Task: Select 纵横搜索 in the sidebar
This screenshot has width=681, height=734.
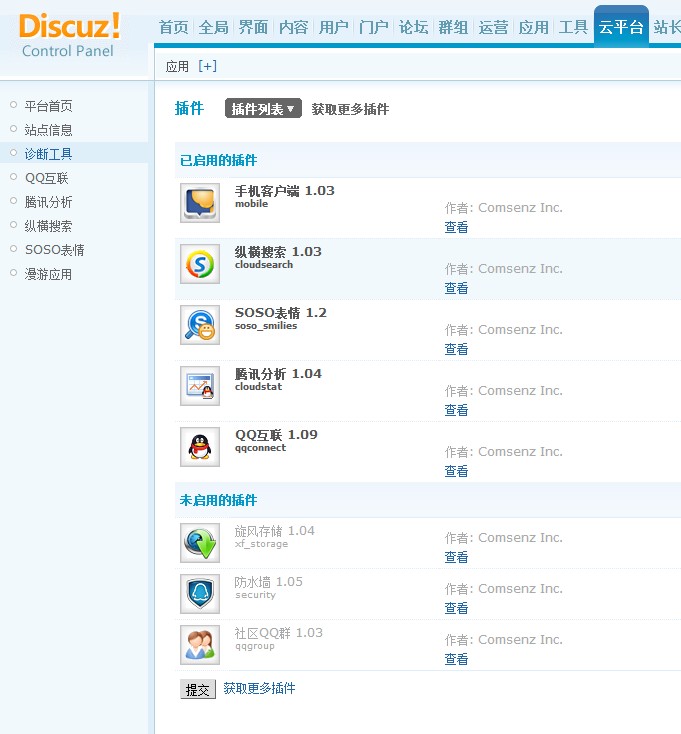Action: click(x=48, y=226)
